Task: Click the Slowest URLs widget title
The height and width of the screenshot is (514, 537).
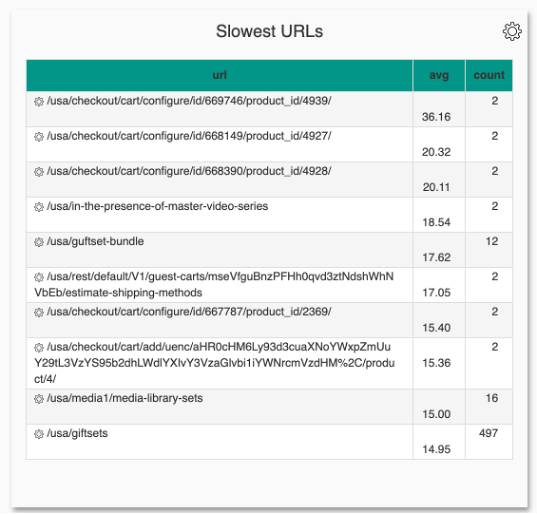Action: click(x=270, y=31)
